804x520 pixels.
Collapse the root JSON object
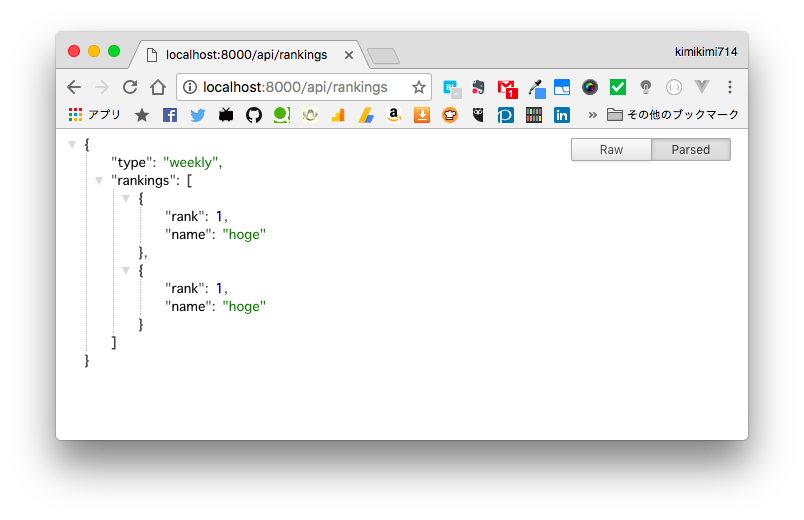[72, 145]
